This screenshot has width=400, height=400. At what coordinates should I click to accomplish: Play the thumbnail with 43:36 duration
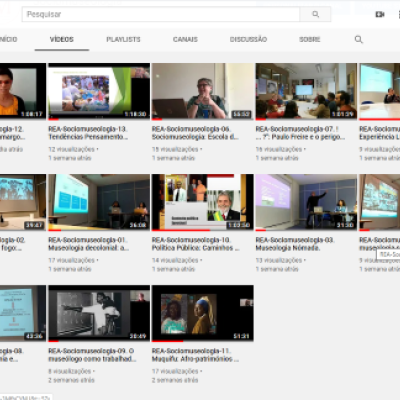[x=23, y=313]
